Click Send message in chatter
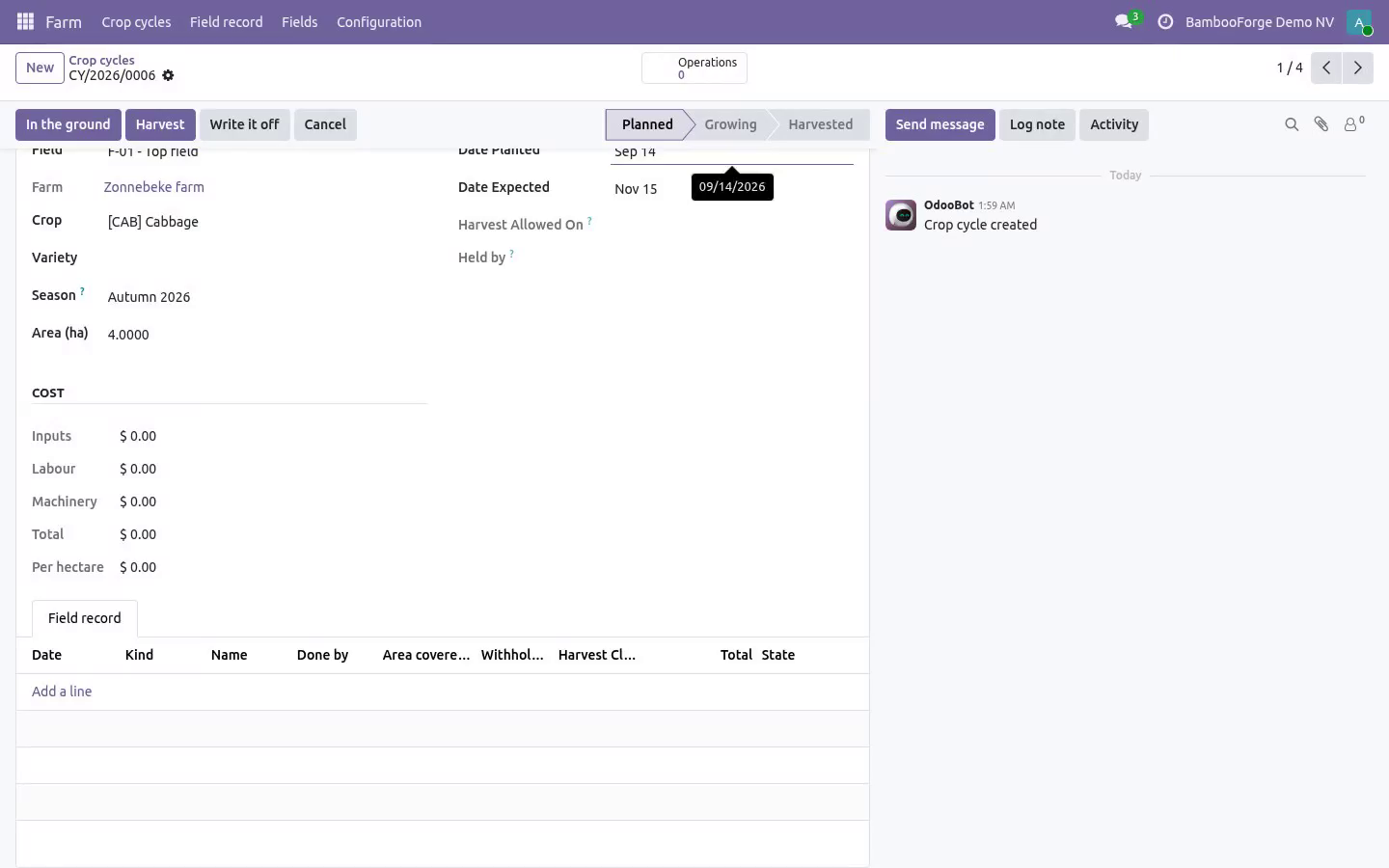 point(940,124)
